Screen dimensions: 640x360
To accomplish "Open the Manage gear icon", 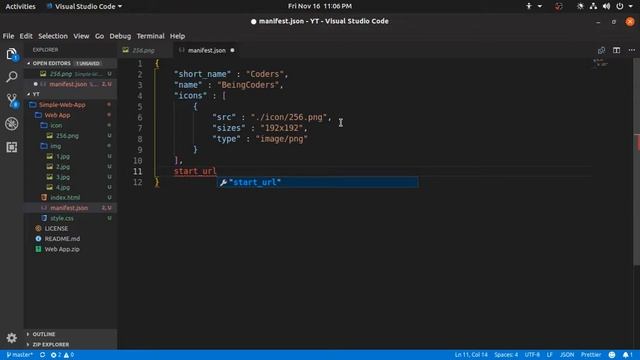I will click(11, 338).
